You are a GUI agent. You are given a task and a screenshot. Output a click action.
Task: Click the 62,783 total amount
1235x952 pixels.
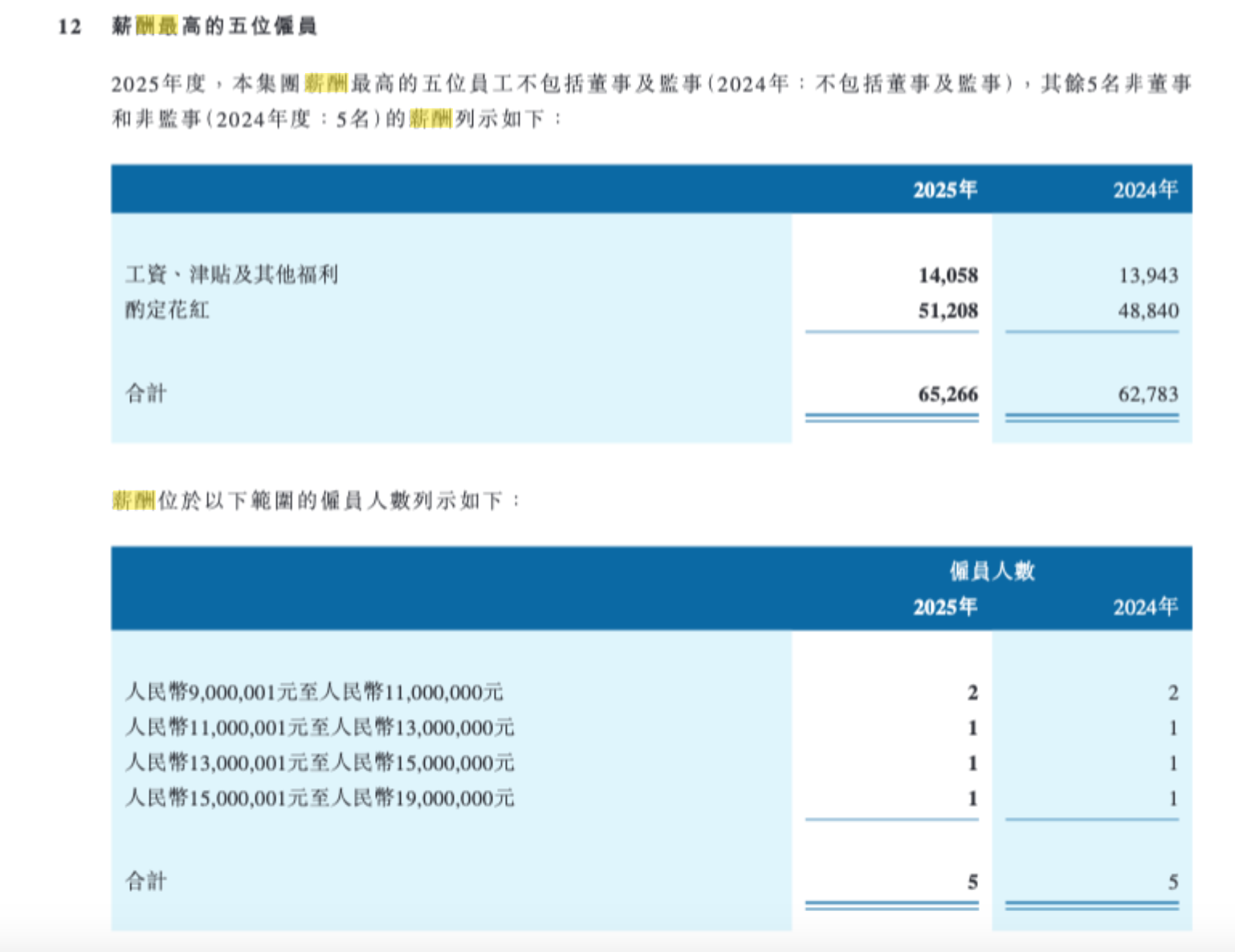pos(1147,395)
